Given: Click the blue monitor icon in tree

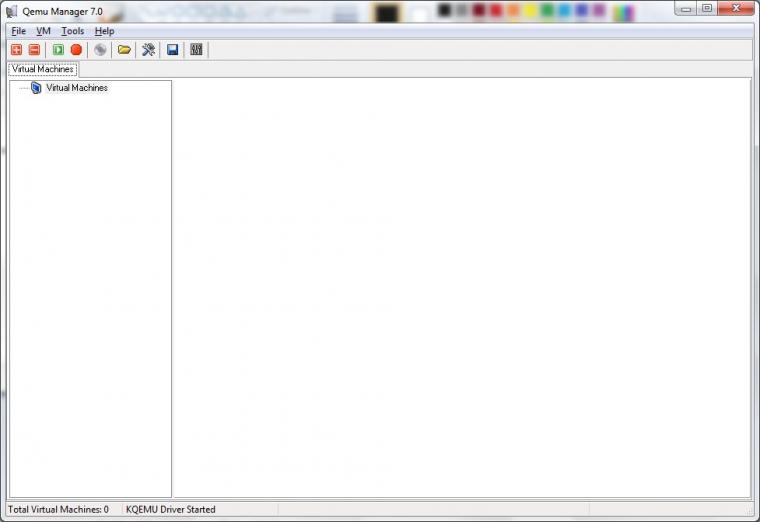Looking at the screenshot, I should (36, 88).
